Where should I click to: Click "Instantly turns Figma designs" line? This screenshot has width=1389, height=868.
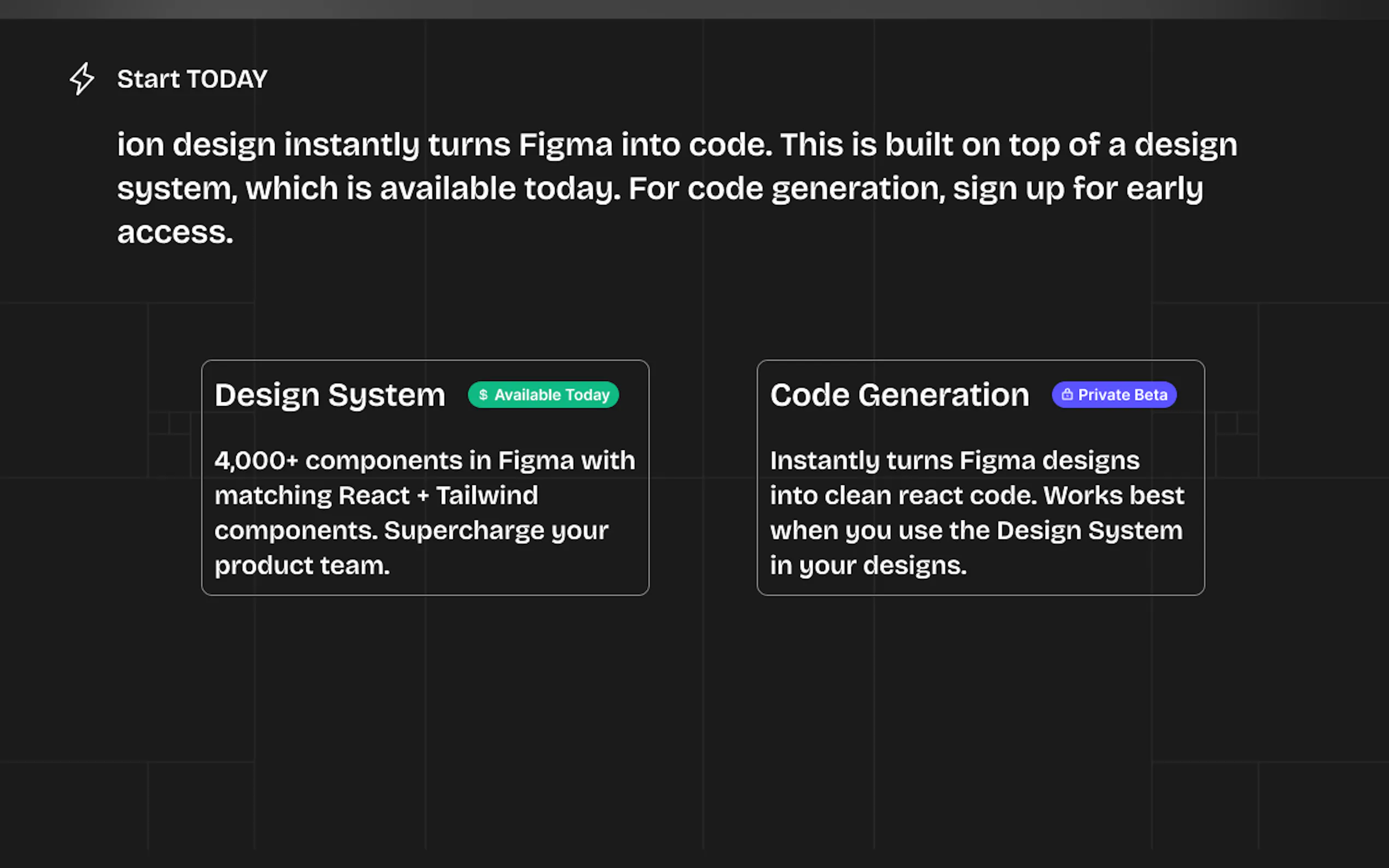[954, 460]
